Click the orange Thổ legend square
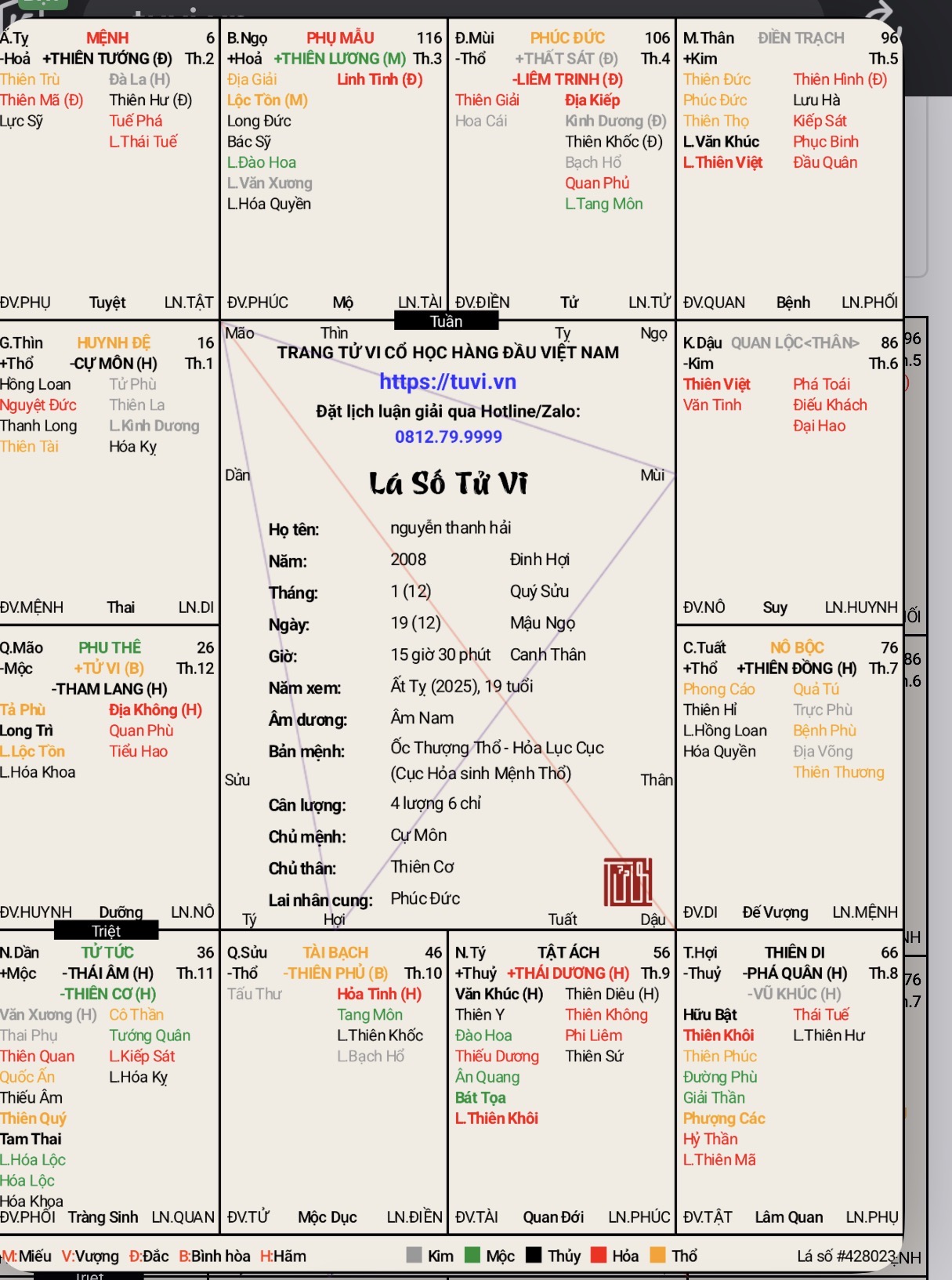Screen dimensions: 952x1280 click(658, 1255)
